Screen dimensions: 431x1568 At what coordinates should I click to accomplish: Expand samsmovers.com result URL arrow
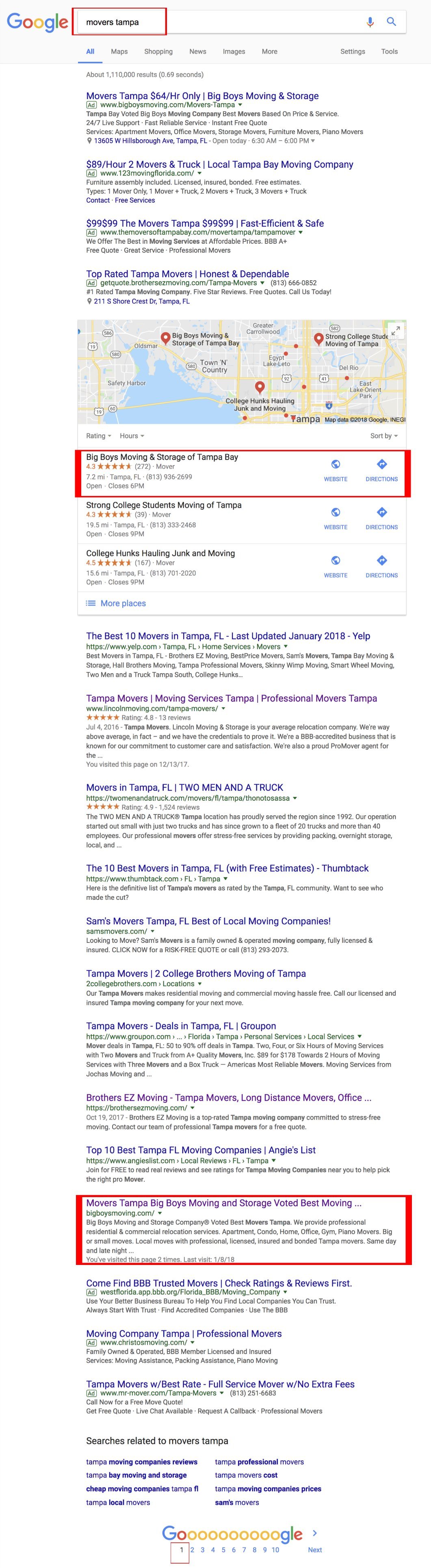tap(152, 931)
